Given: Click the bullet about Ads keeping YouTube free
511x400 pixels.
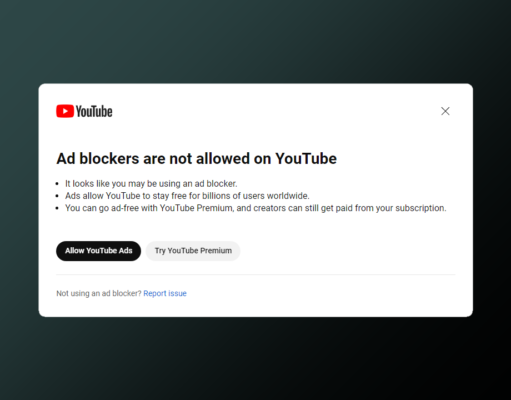Looking at the screenshot, I should [187, 196].
